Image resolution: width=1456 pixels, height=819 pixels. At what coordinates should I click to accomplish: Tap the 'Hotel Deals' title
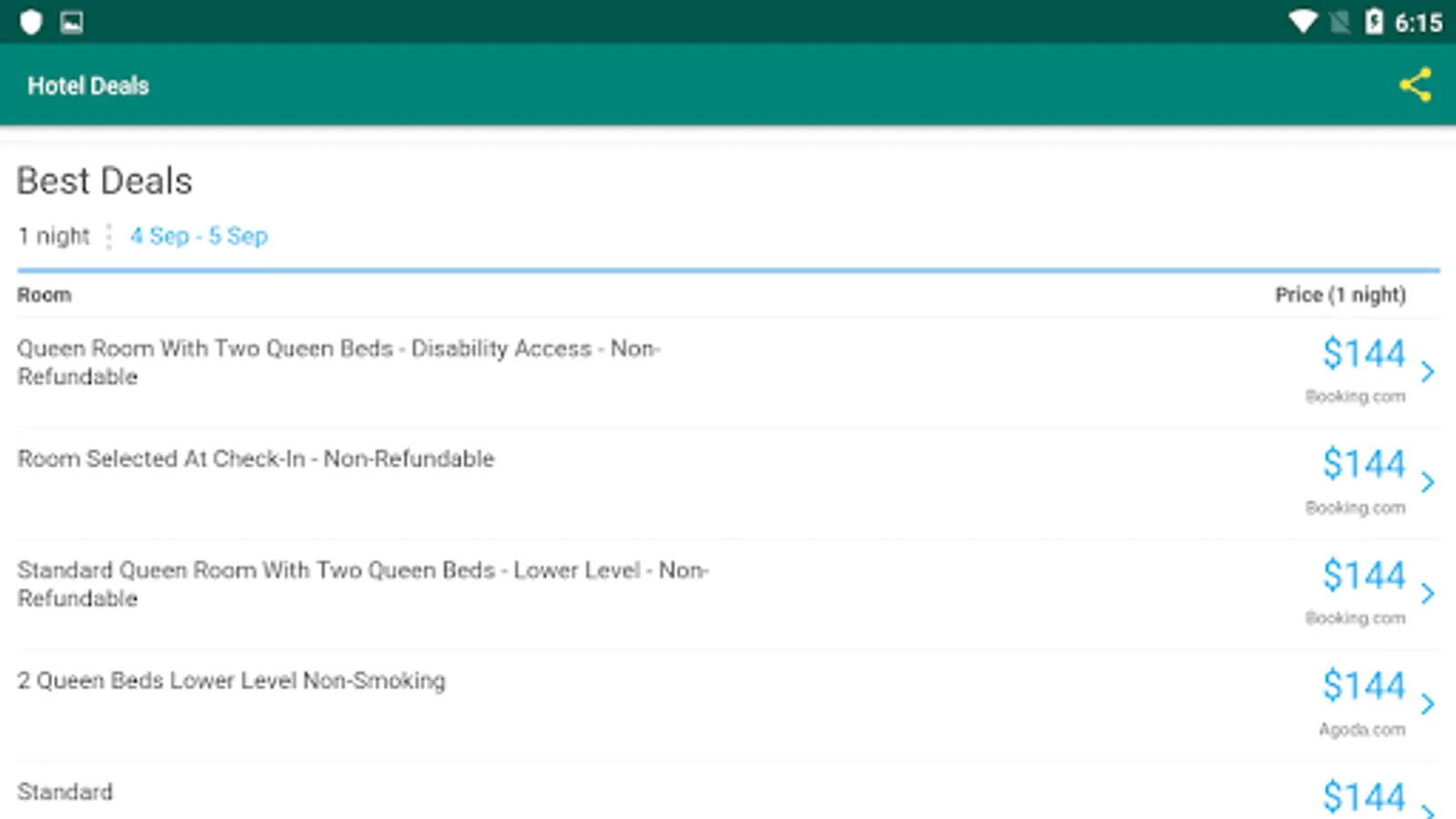point(88,86)
